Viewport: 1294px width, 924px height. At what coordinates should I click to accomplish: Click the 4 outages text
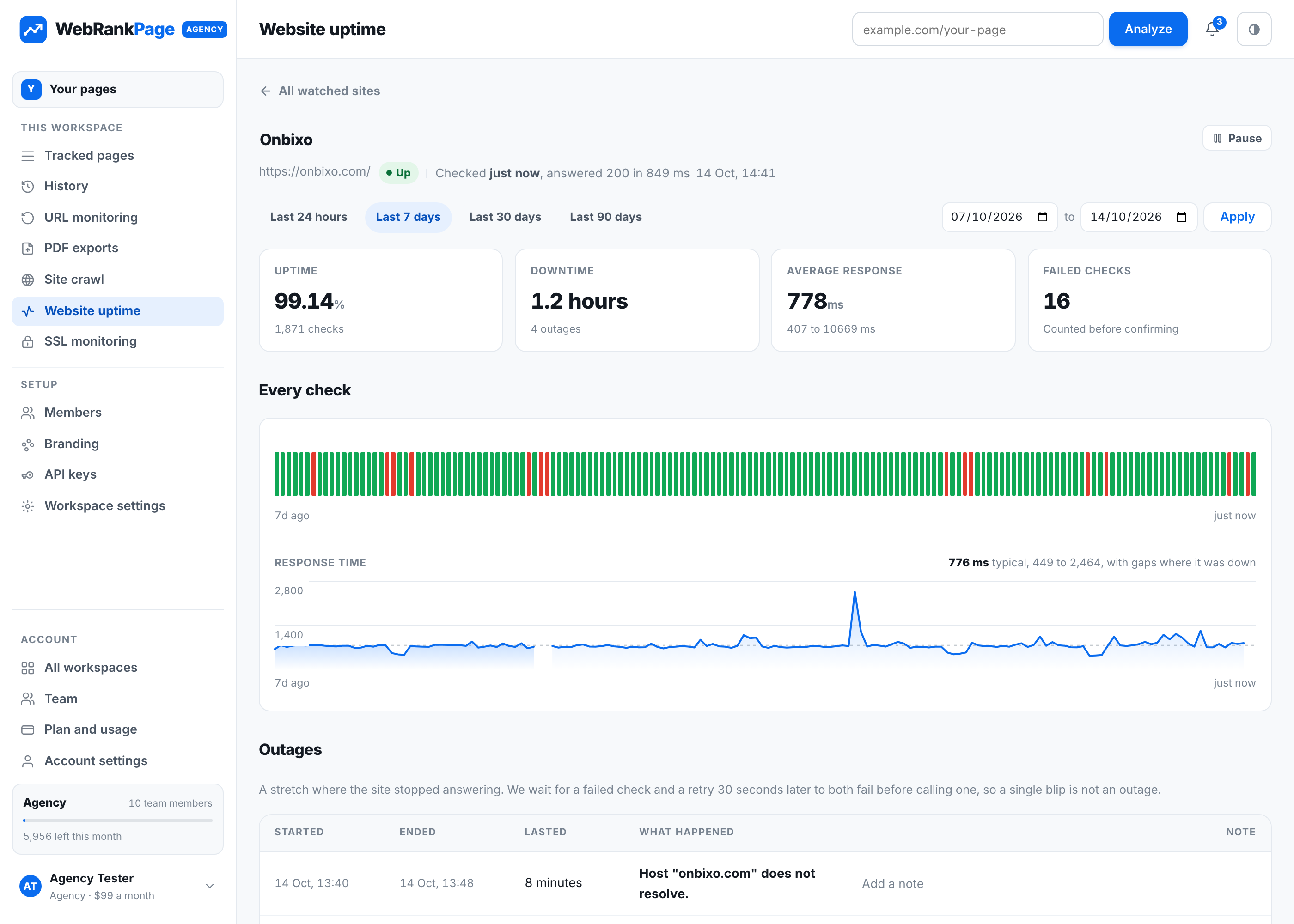(555, 329)
